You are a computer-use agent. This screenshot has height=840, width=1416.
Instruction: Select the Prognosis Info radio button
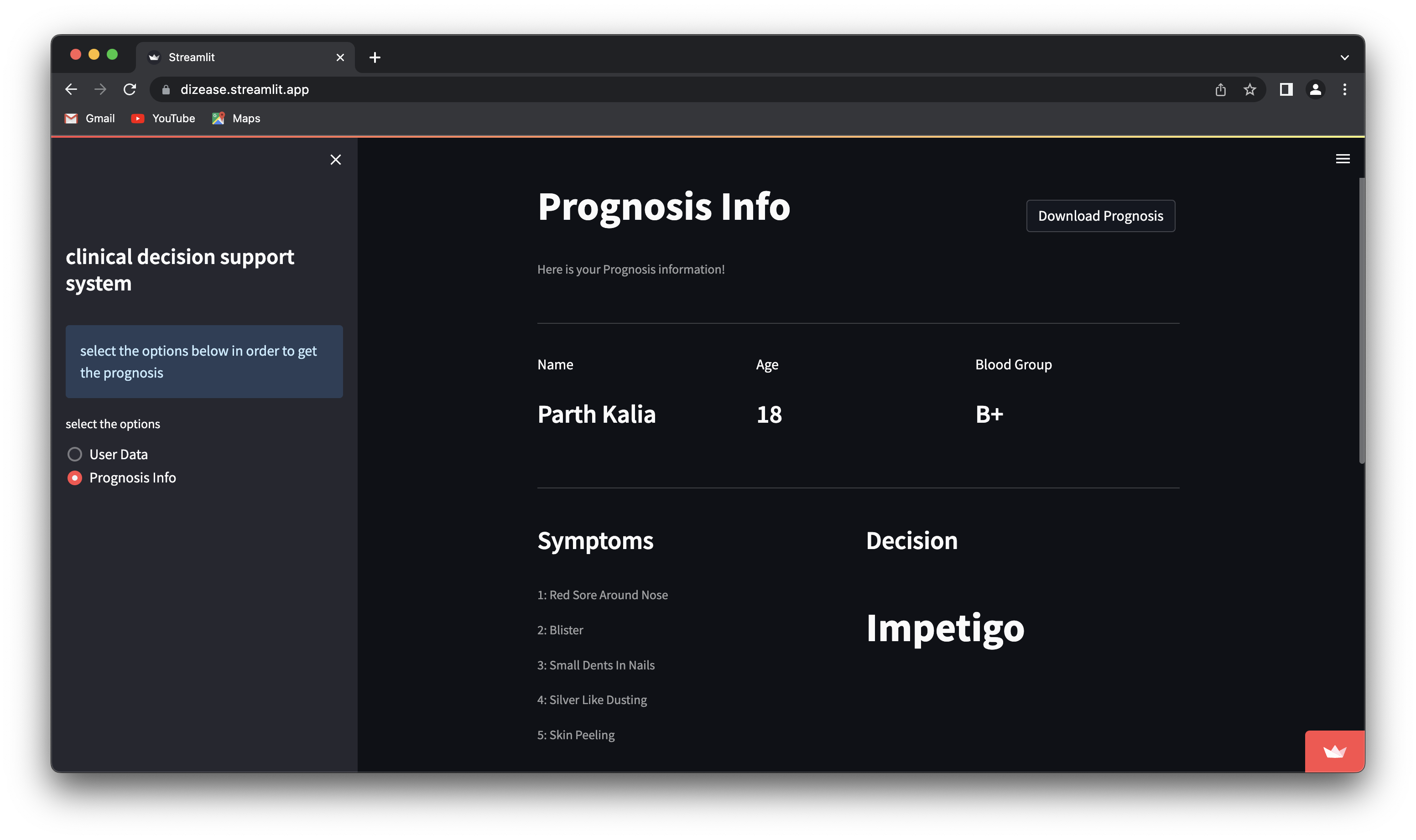click(74, 478)
